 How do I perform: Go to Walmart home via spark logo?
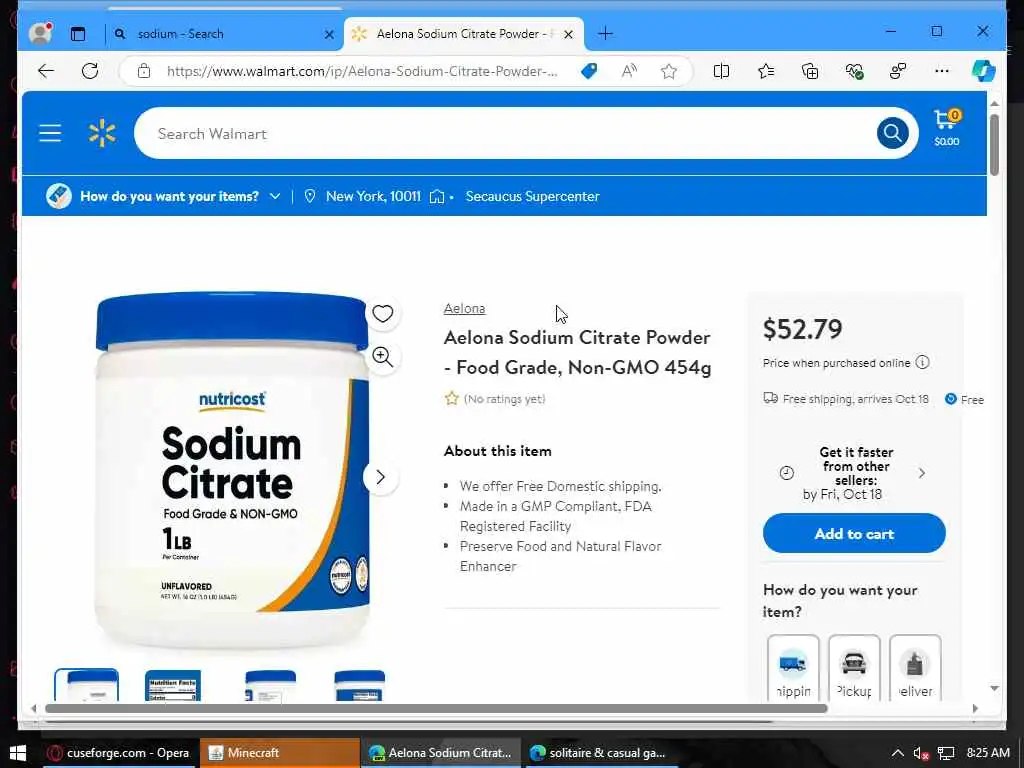coord(102,133)
